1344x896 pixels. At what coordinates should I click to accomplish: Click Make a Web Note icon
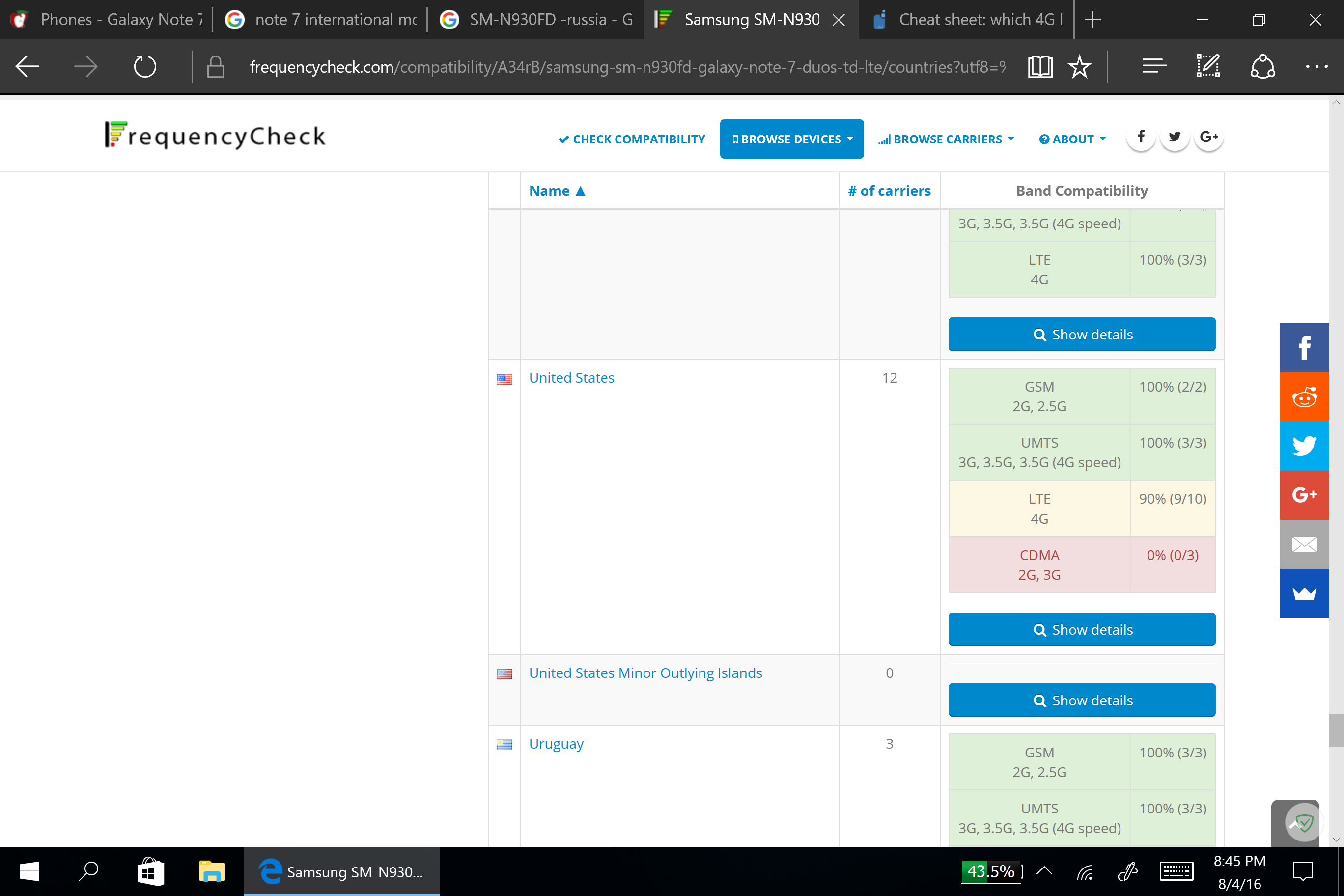coord(1208,67)
